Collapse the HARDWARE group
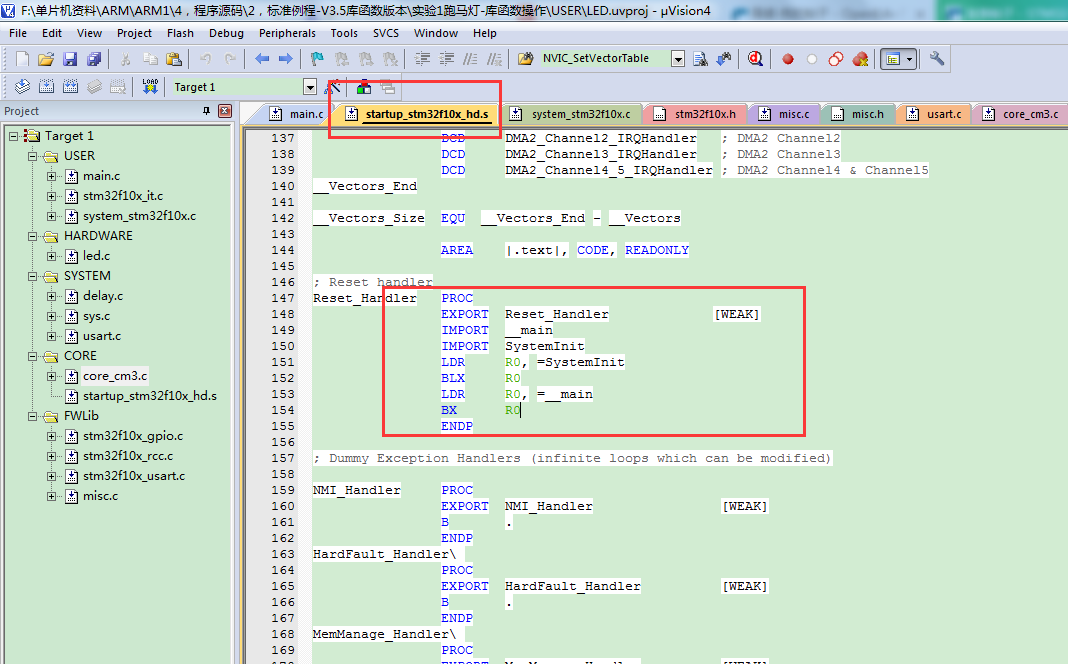Viewport: 1068px width, 664px height. pyautogui.click(x=32, y=236)
